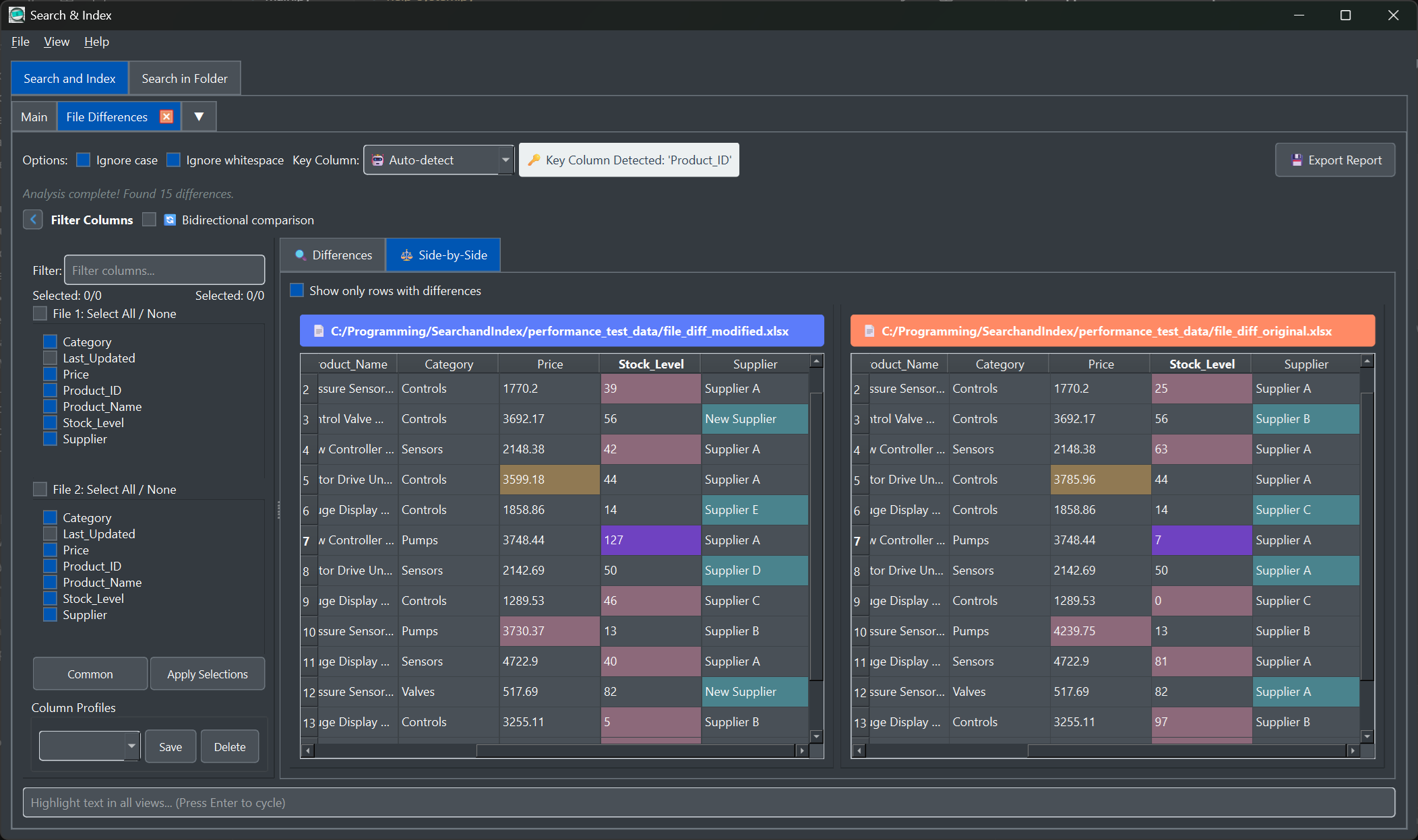This screenshot has height=840, width=1418.
Task: Click the Apply Selections button
Action: coord(207,674)
